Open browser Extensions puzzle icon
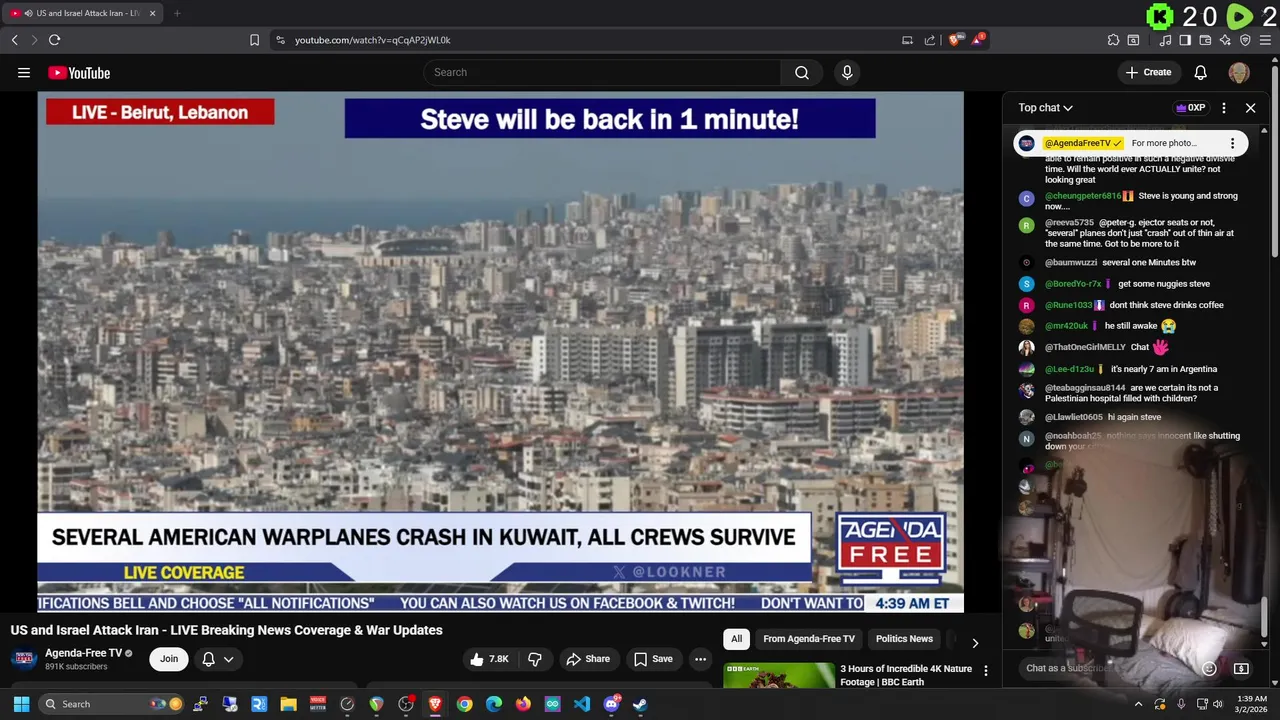The width and height of the screenshot is (1280, 720). (1113, 40)
